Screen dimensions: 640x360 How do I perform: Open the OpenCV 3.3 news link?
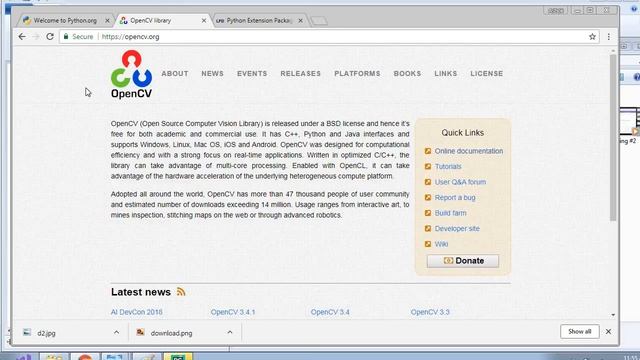point(430,312)
